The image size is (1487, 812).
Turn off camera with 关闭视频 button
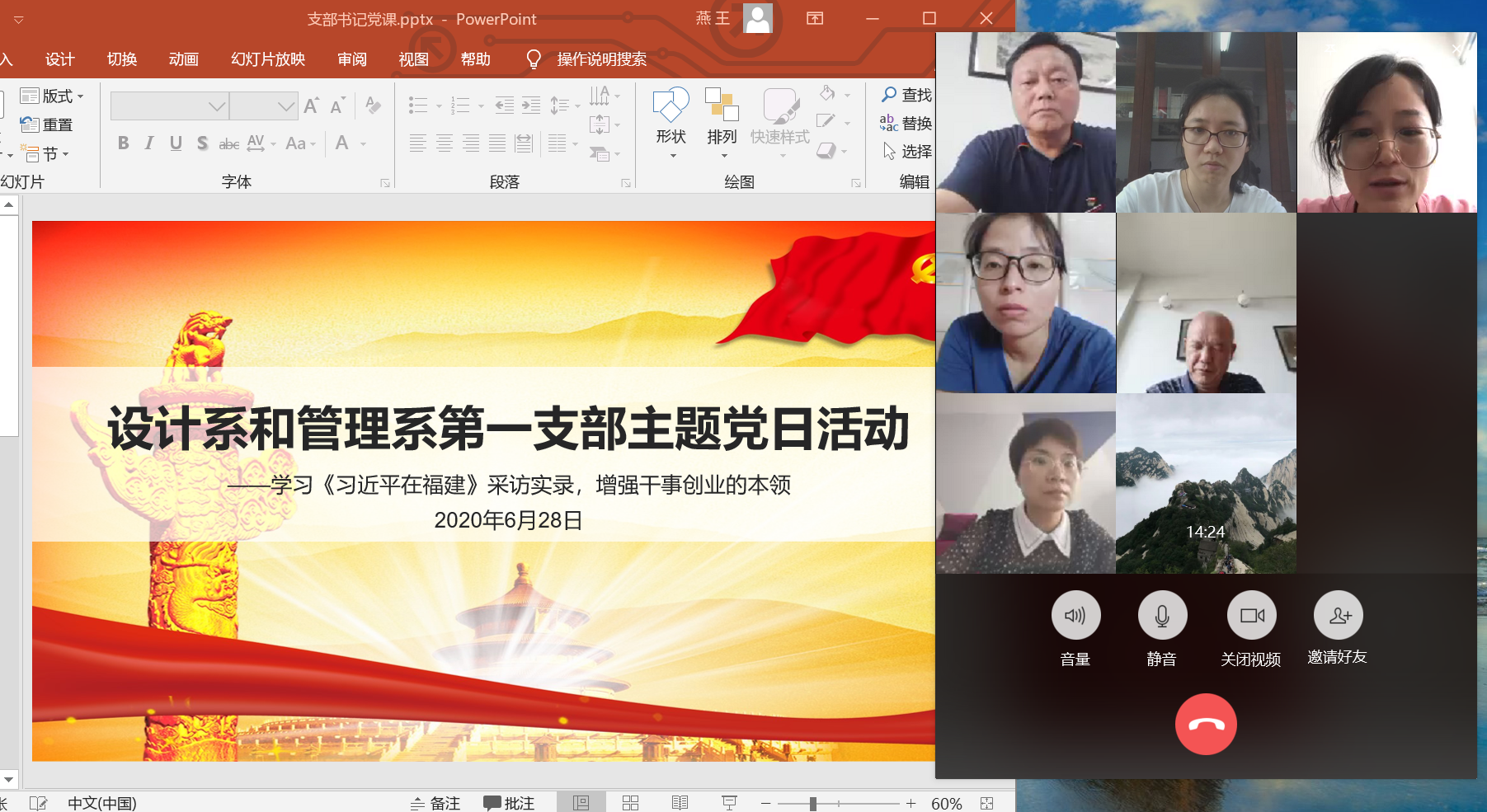point(1251,615)
